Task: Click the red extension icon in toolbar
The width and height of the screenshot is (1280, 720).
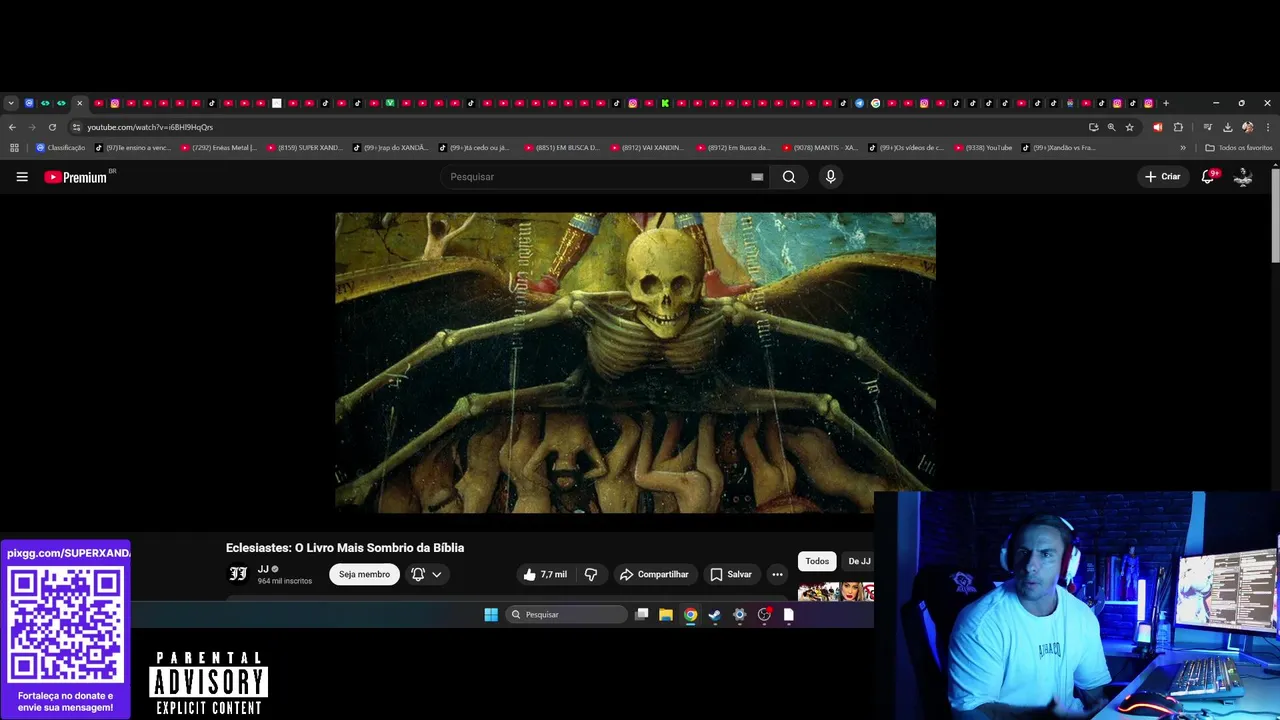Action: [x=1158, y=127]
